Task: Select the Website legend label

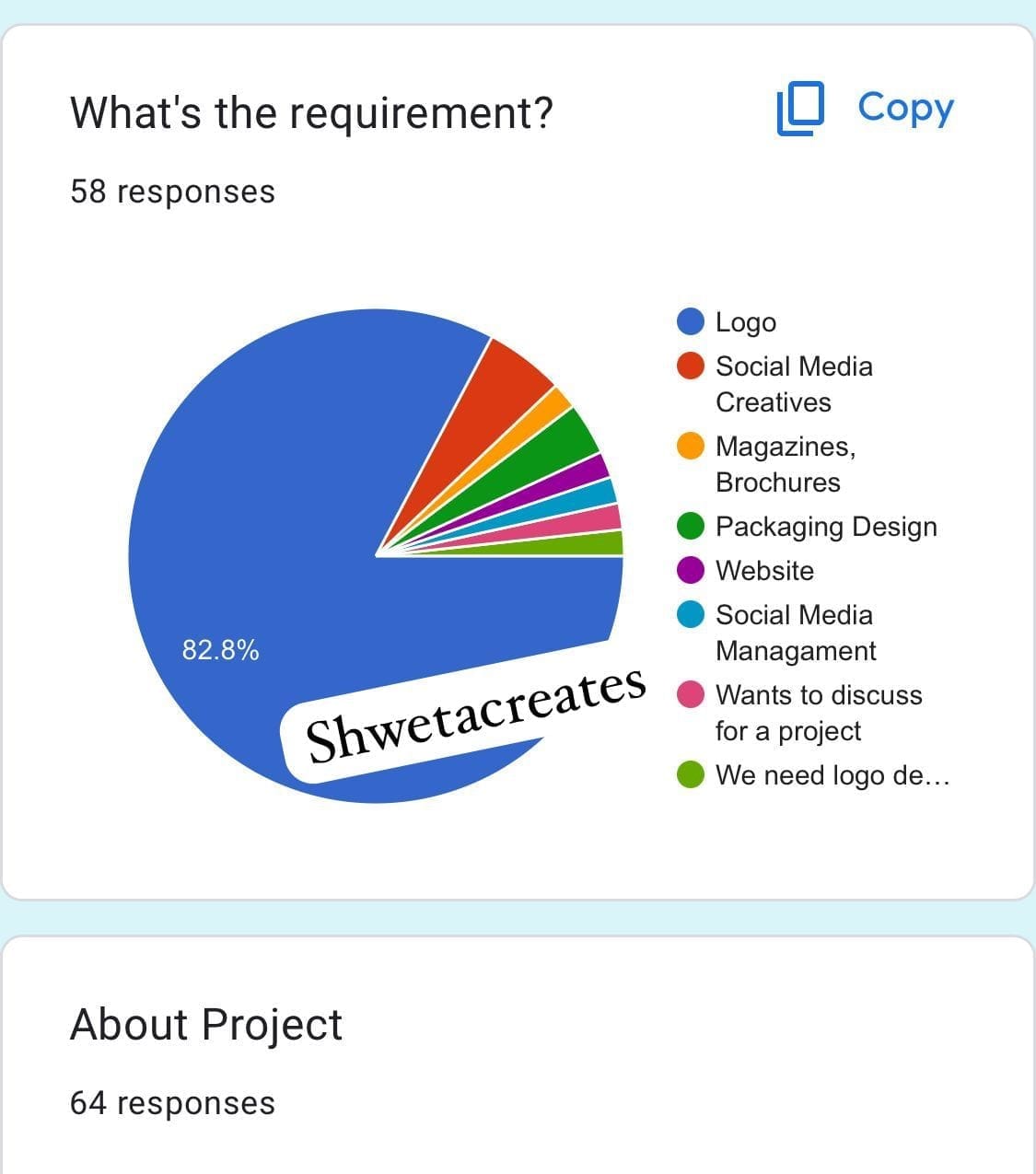Action: pos(764,571)
